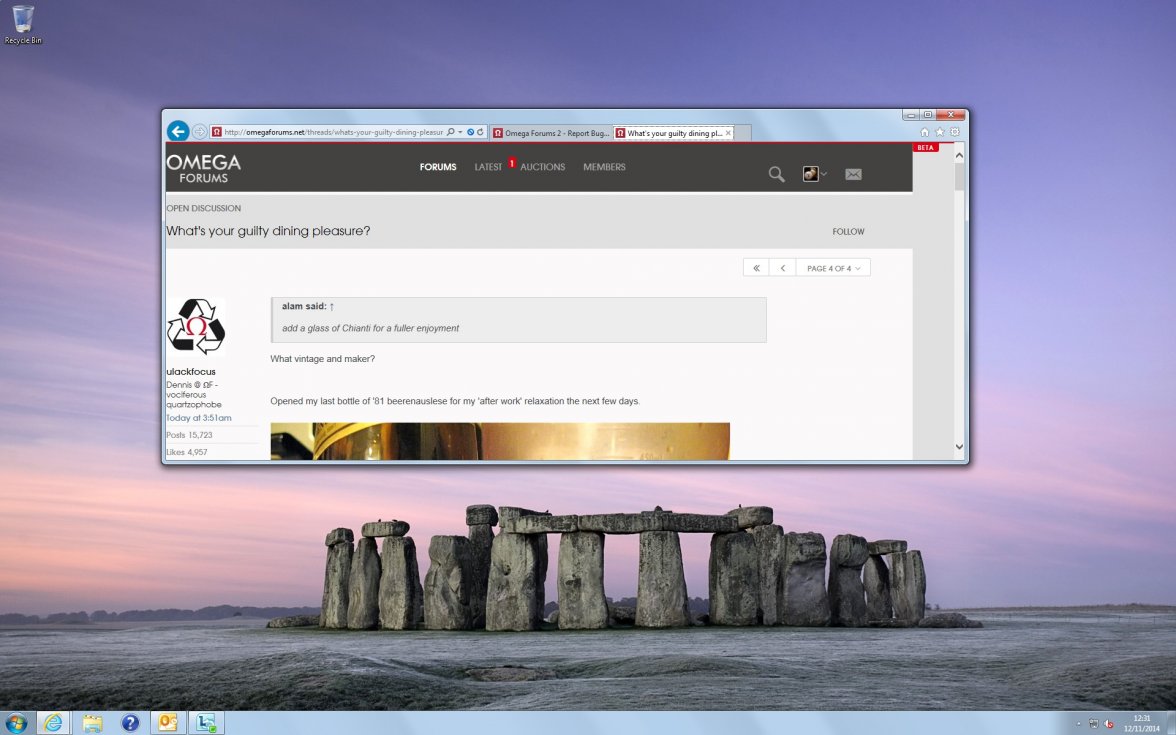Open Windows Explorer from the taskbar
This screenshot has height=735, width=1176.
click(x=91, y=722)
